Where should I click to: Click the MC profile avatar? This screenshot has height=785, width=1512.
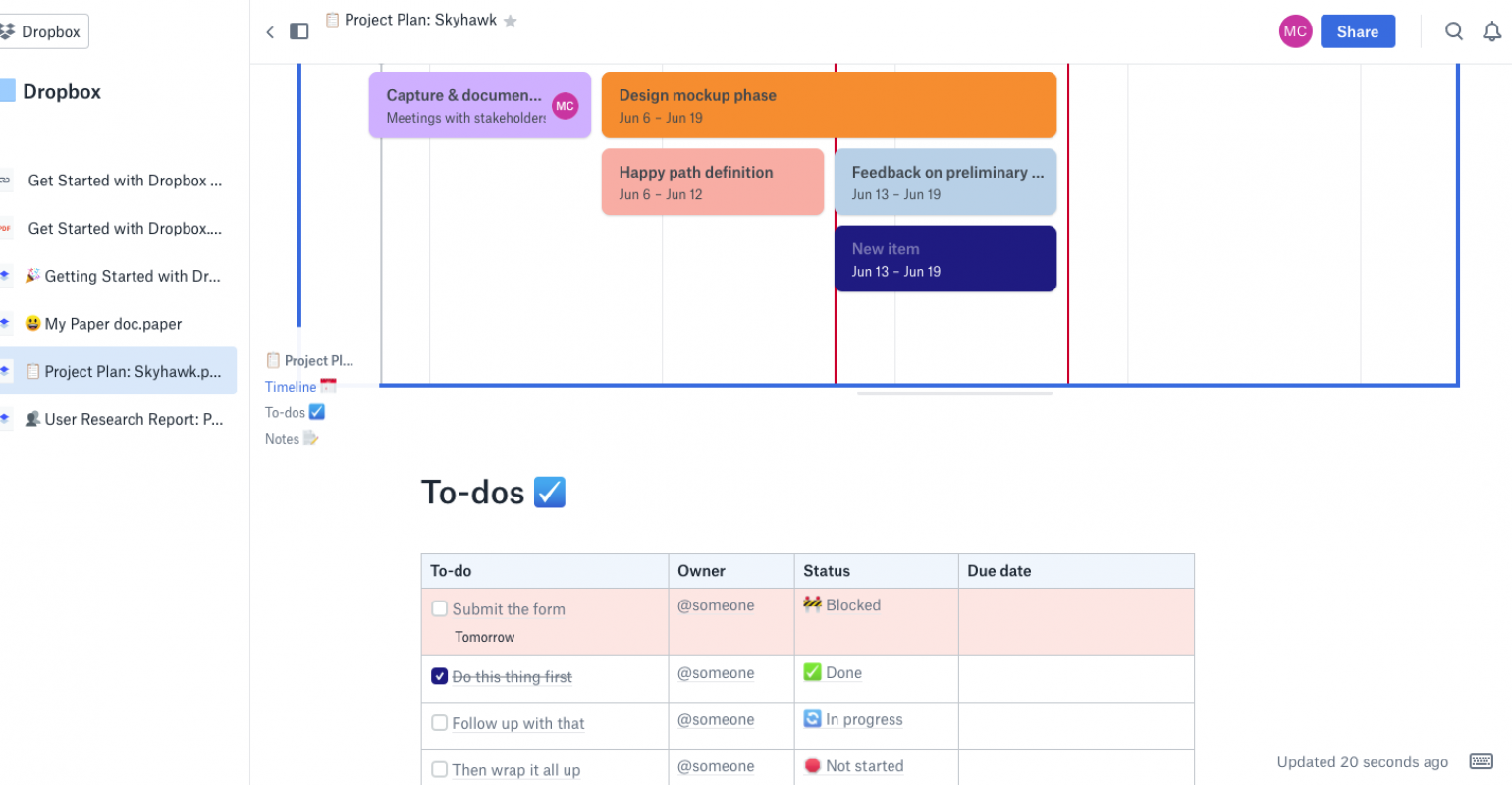[x=1295, y=30]
